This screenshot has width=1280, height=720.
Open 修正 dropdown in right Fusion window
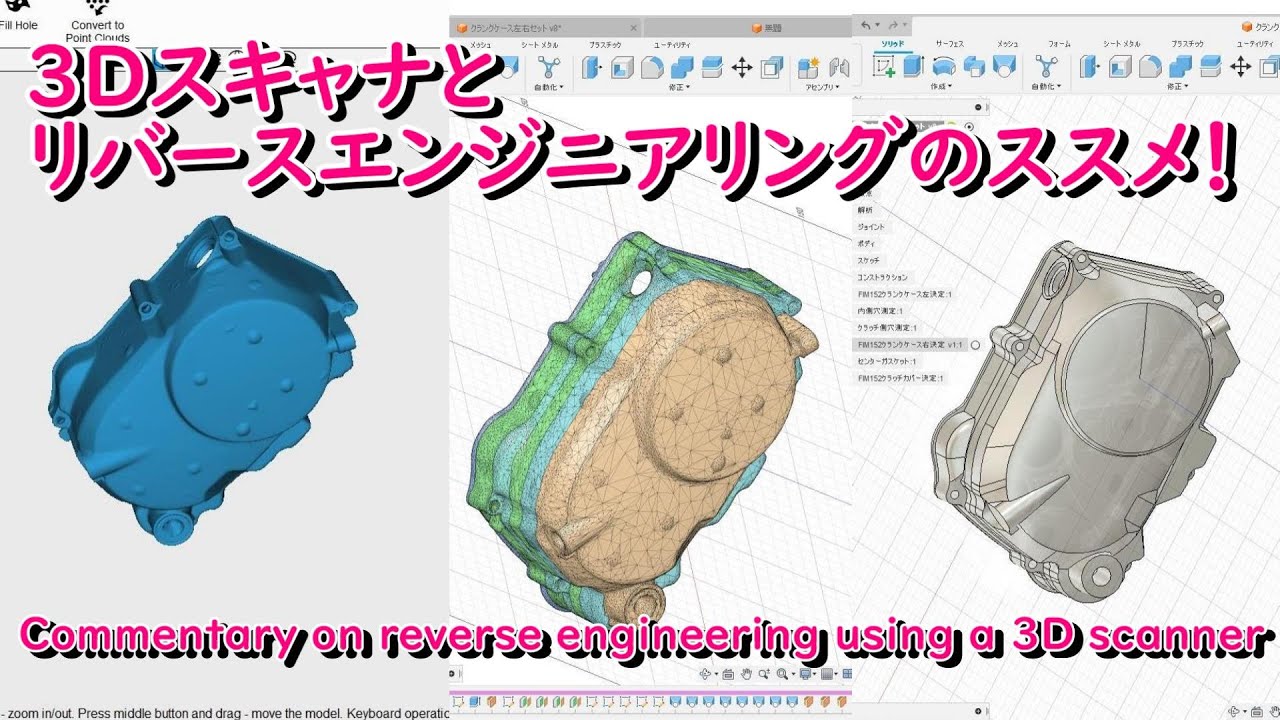[1176, 87]
